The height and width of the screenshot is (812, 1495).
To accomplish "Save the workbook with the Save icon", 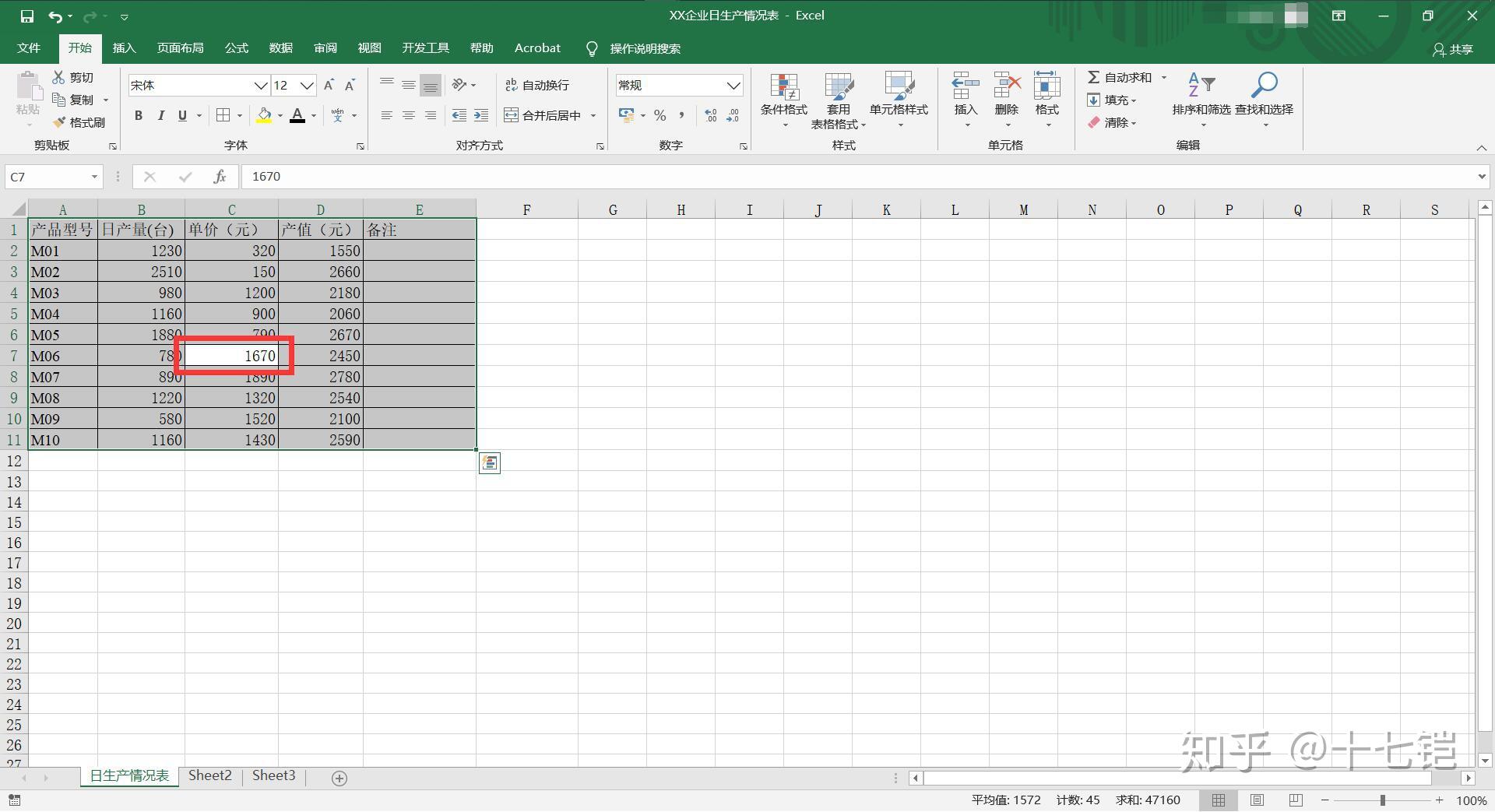I will click(27, 16).
